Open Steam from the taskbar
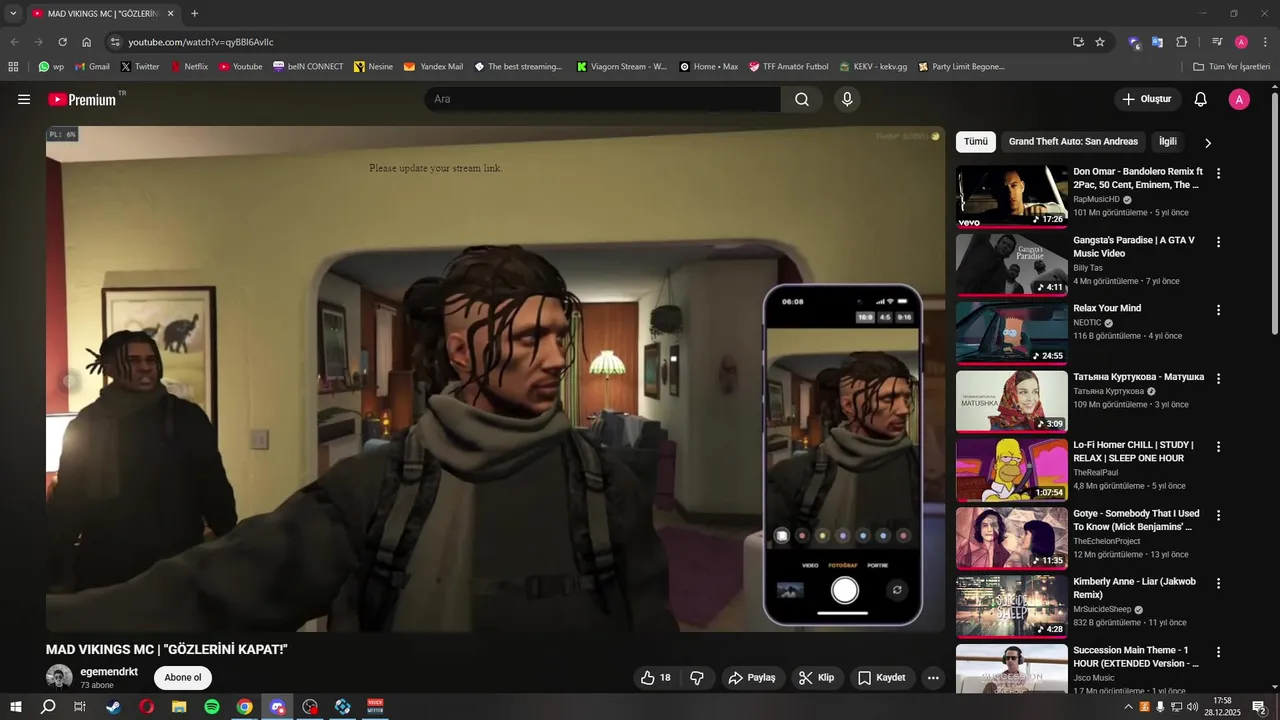Viewport: 1280px width, 720px height. (x=113, y=707)
